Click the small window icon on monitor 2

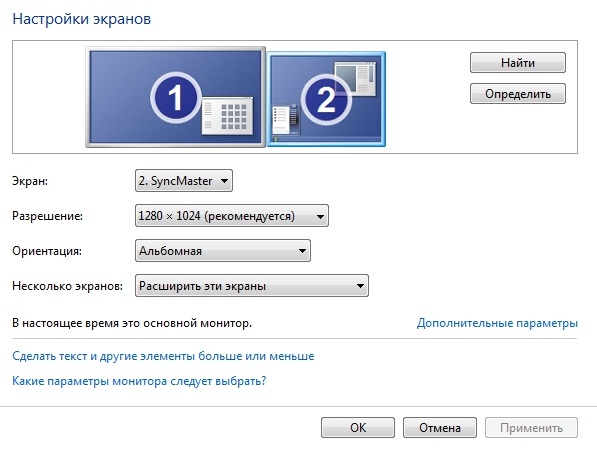(355, 78)
